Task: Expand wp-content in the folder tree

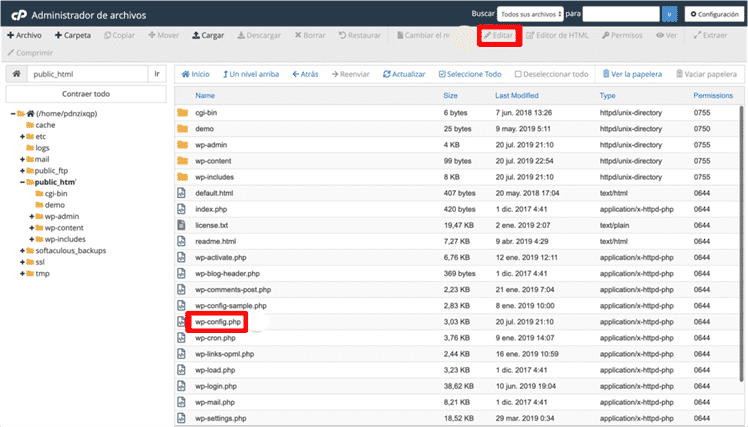Action: point(32,228)
